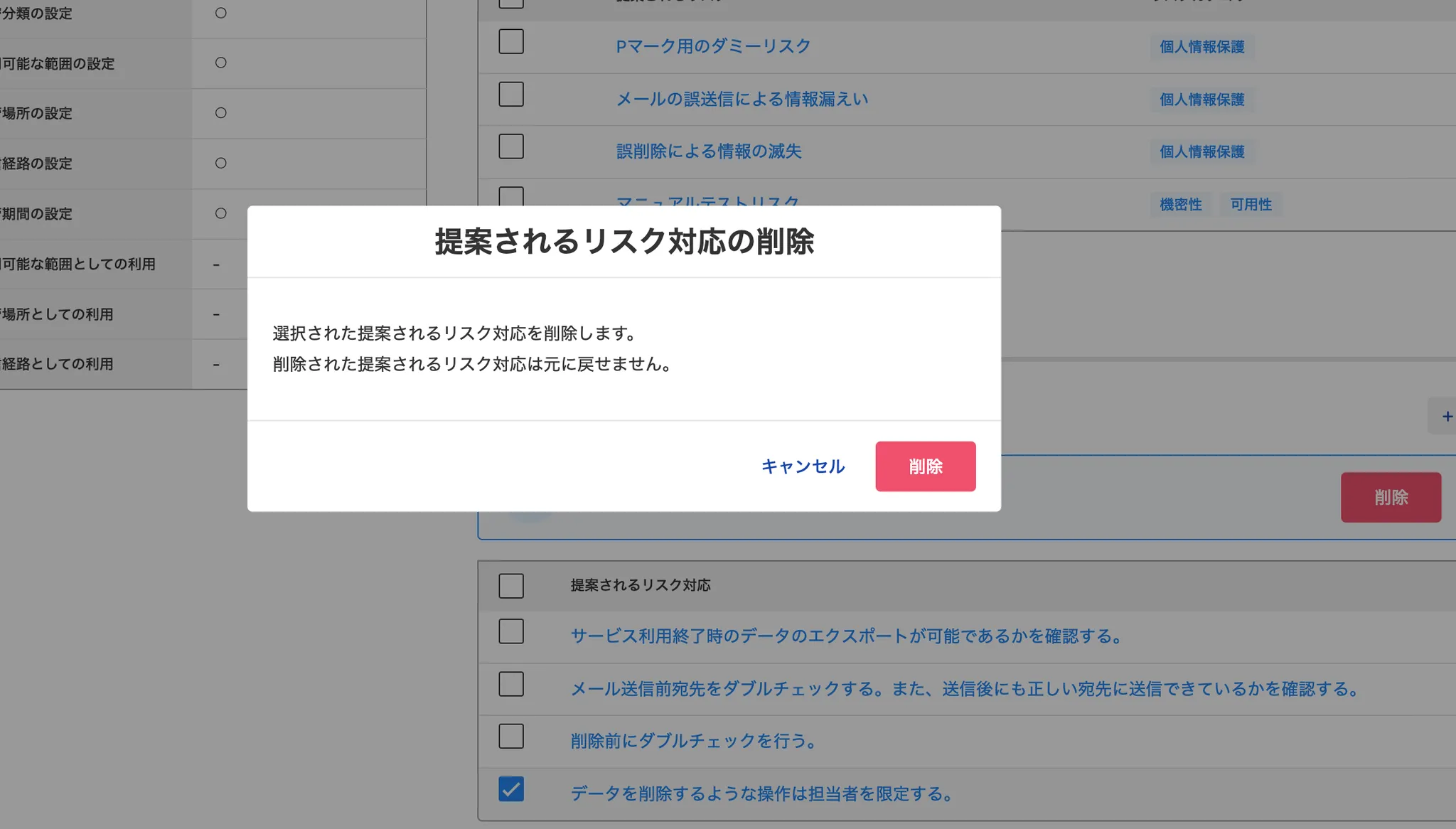Viewport: 1456px width, 829px height.
Task: Check the Pマーク用のダミーリスク row checkbox
Action: point(510,42)
